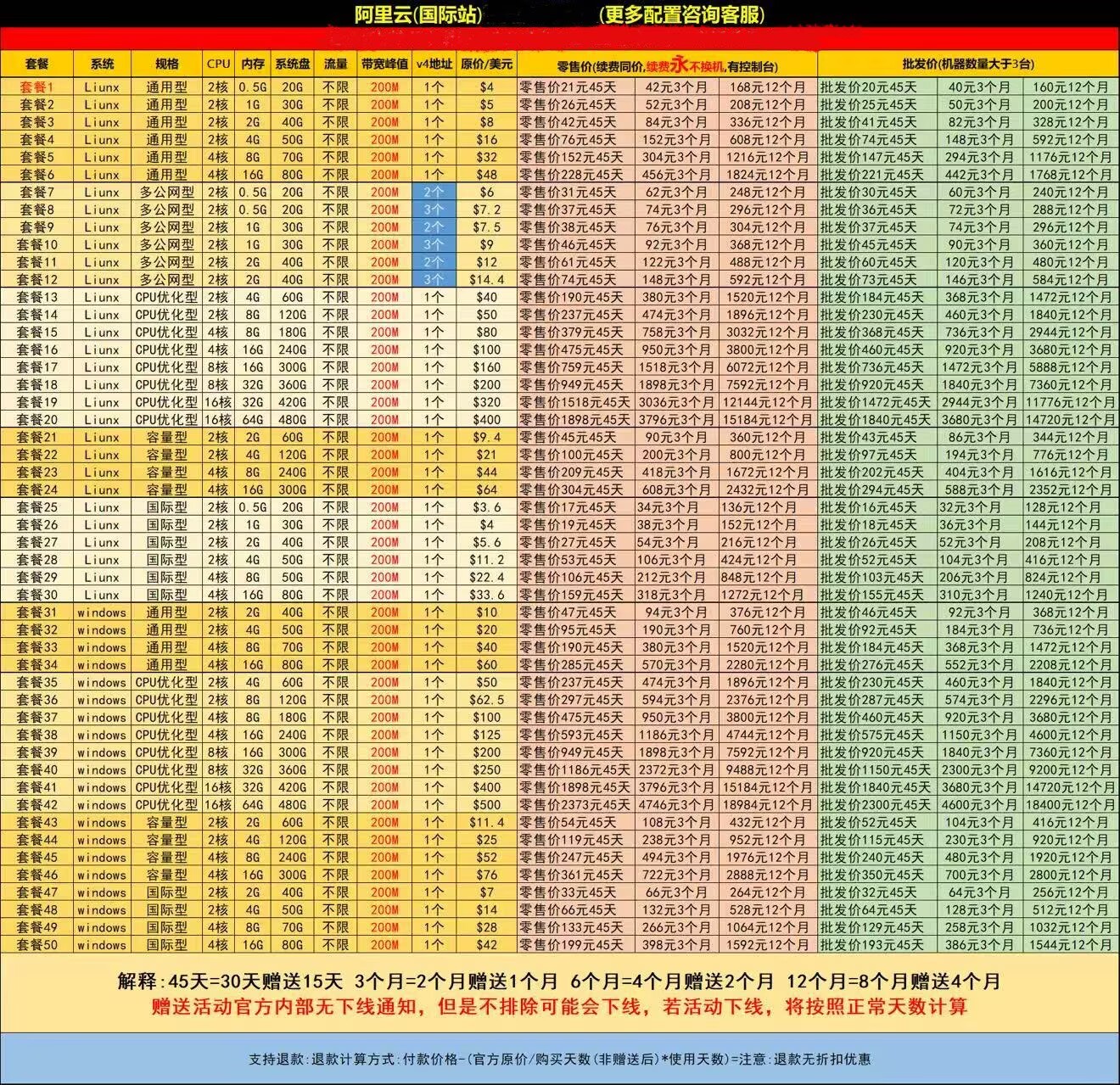The width and height of the screenshot is (1120, 1085).
Task: Click the 批发价(机器数量大于3台) header
Action: coord(968,64)
